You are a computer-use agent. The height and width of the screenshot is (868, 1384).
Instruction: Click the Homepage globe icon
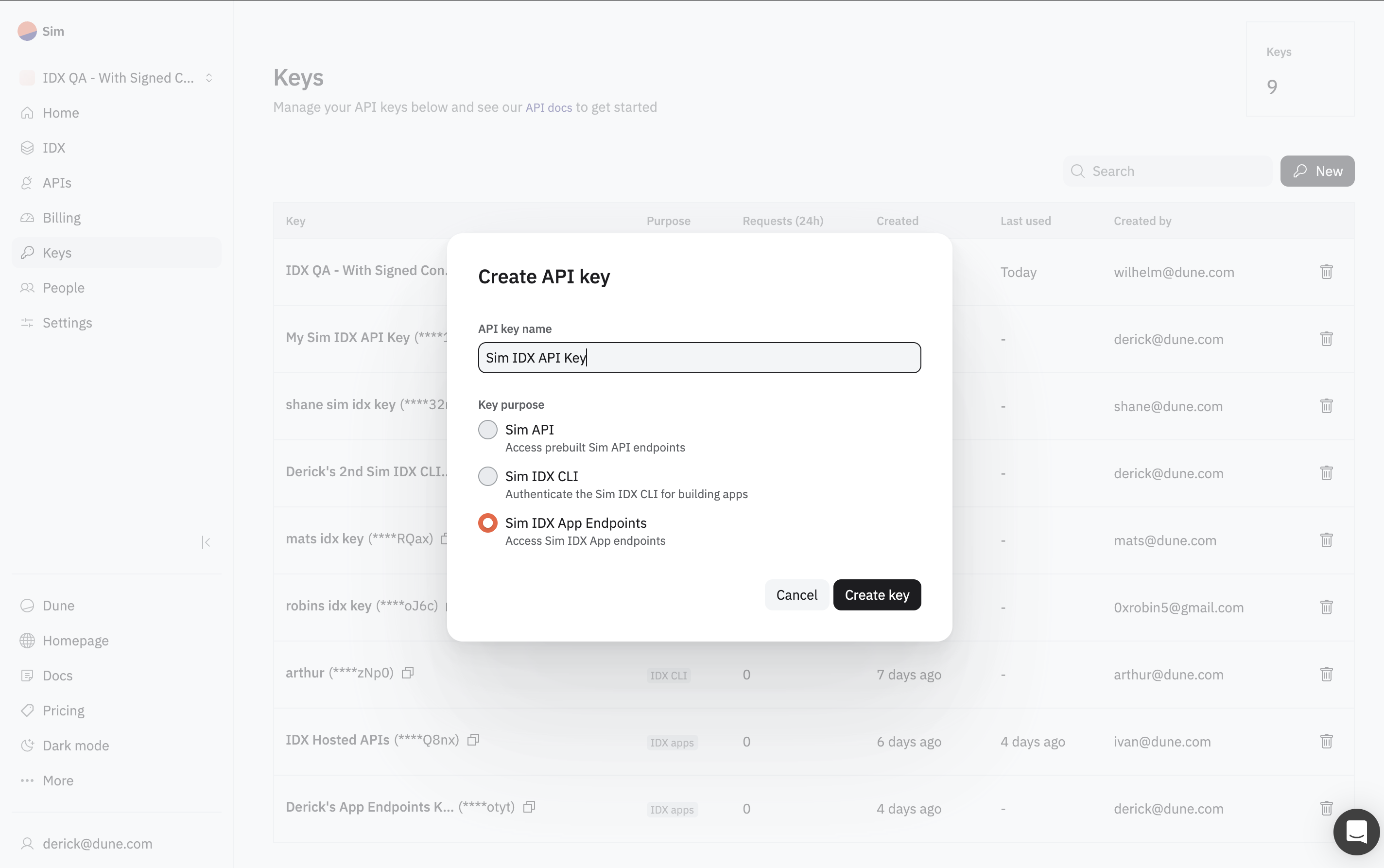click(27, 641)
